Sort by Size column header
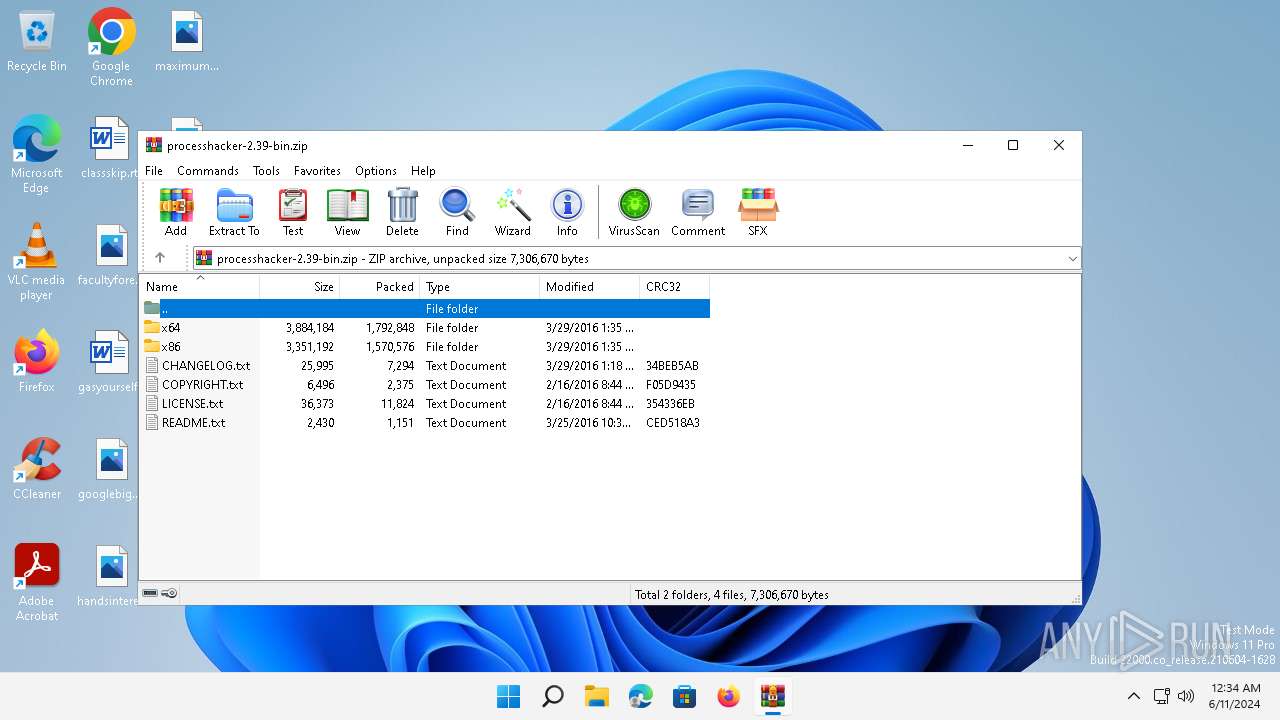Viewport: 1280px width, 720px height. point(300,287)
